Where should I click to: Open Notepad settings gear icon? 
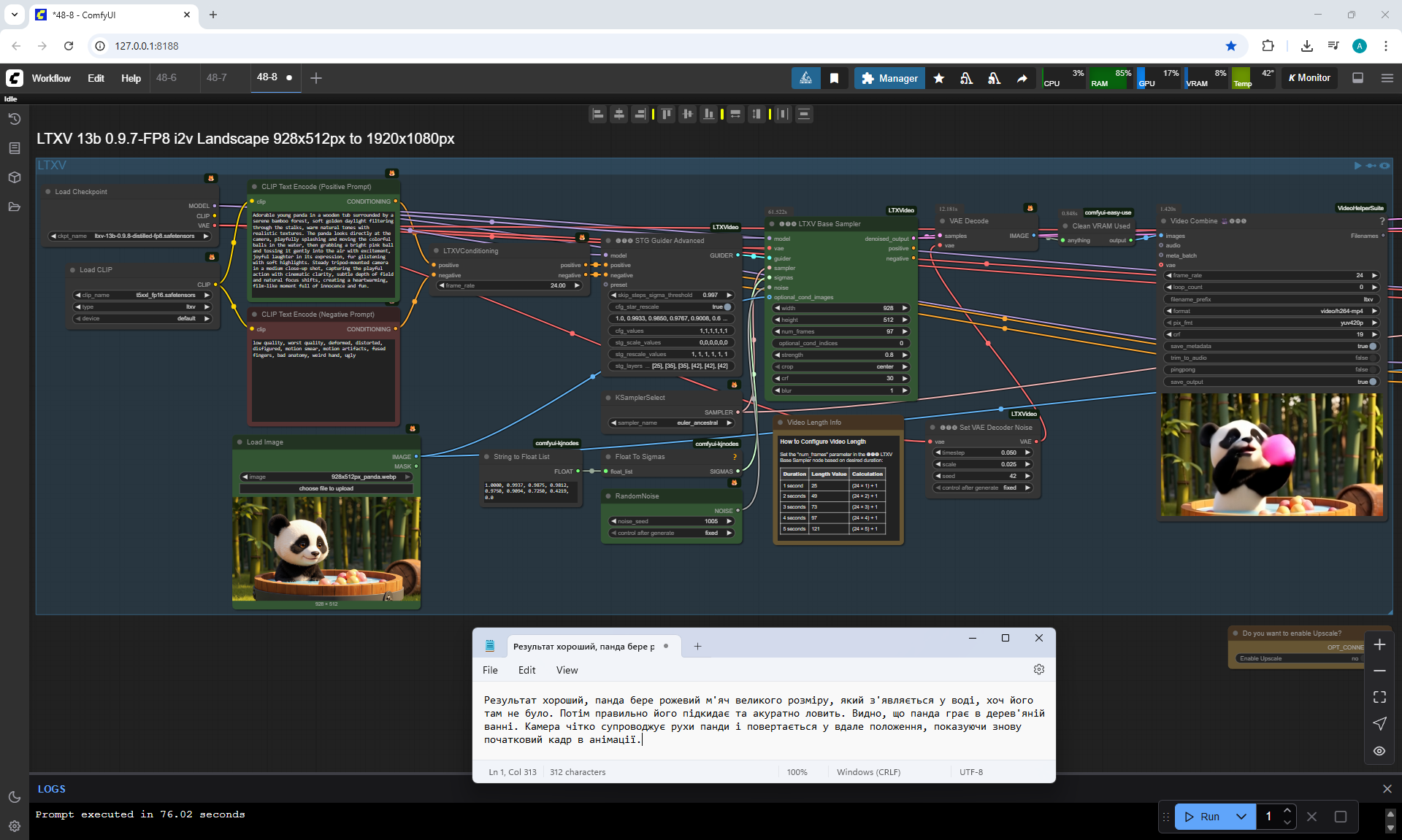[1039, 669]
